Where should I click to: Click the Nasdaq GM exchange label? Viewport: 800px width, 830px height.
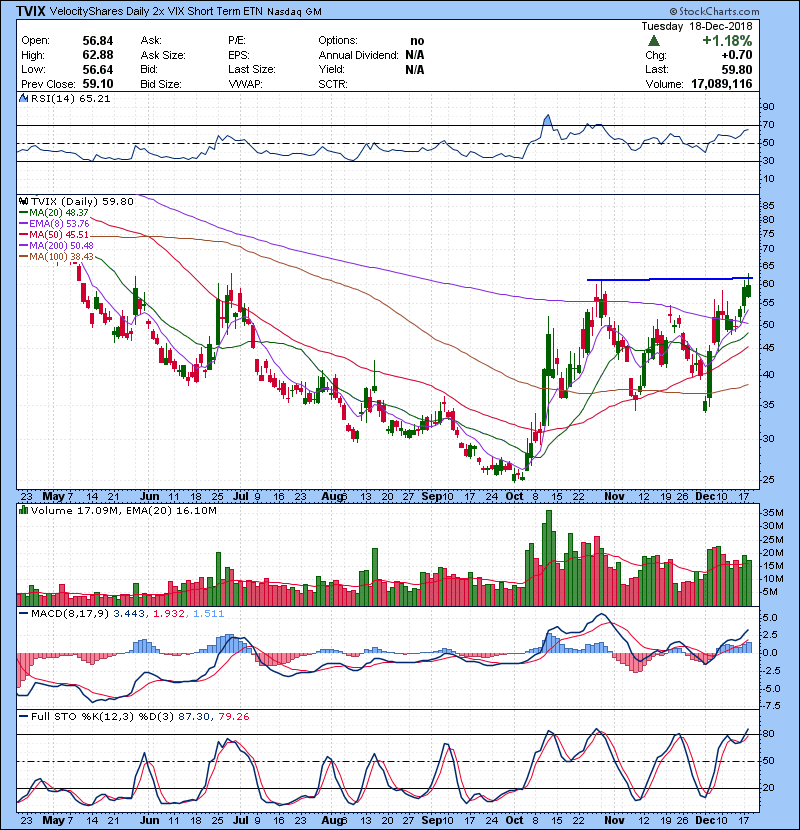pyautogui.click(x=294, y=12)
